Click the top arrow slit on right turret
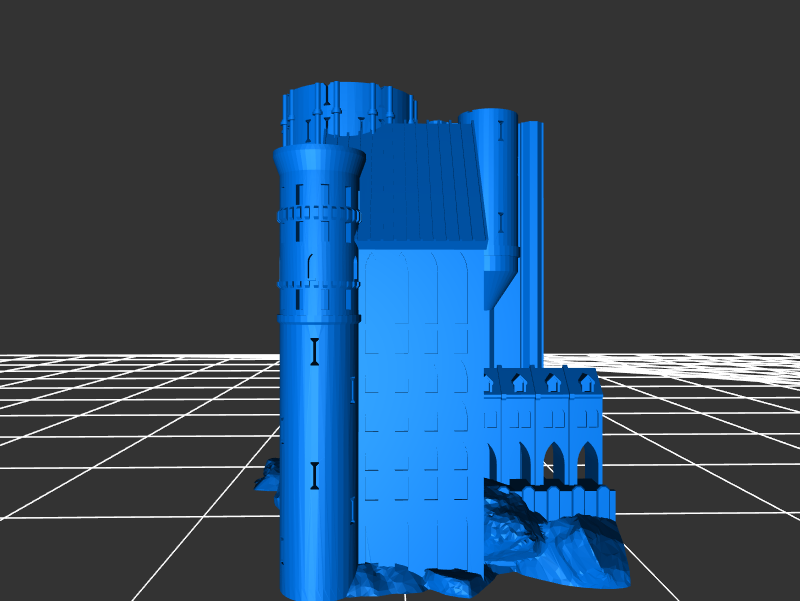800x601 pixels. click(x=500, y=128)
